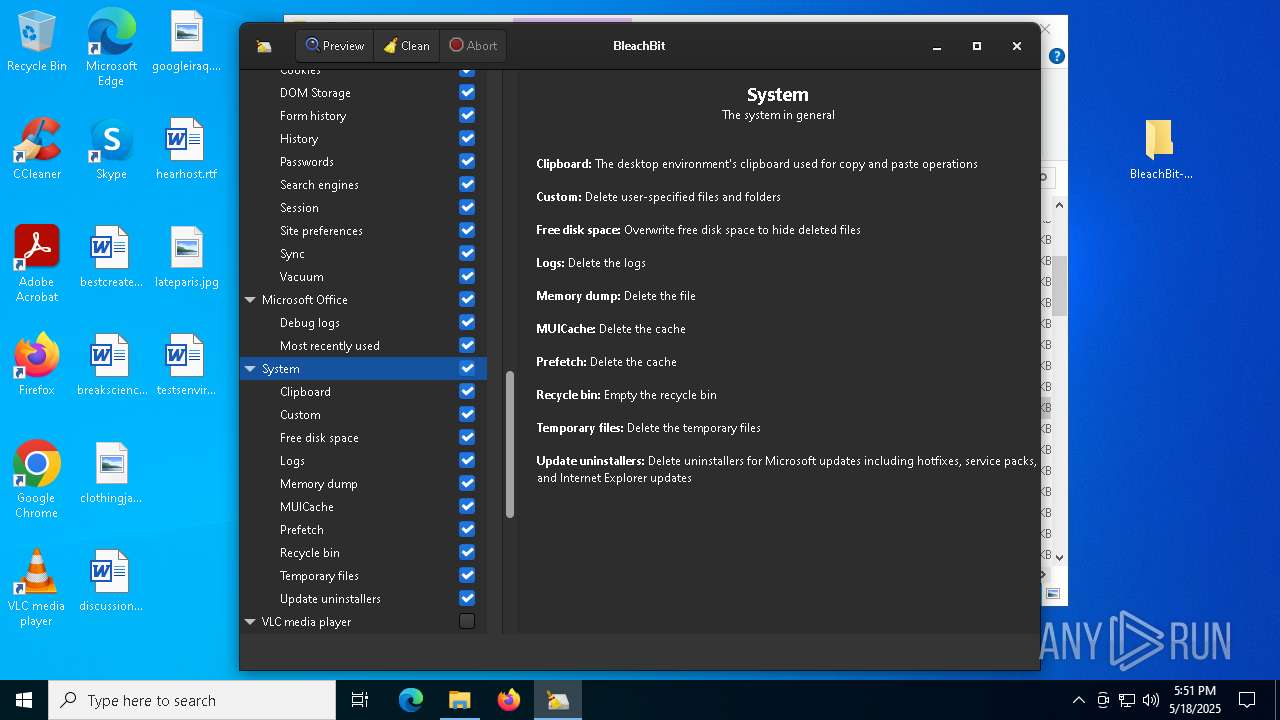The width and height of the screenshot is (1280, 720).
Task: Enable the VLC media player checkbox
Action: [467, 621]
